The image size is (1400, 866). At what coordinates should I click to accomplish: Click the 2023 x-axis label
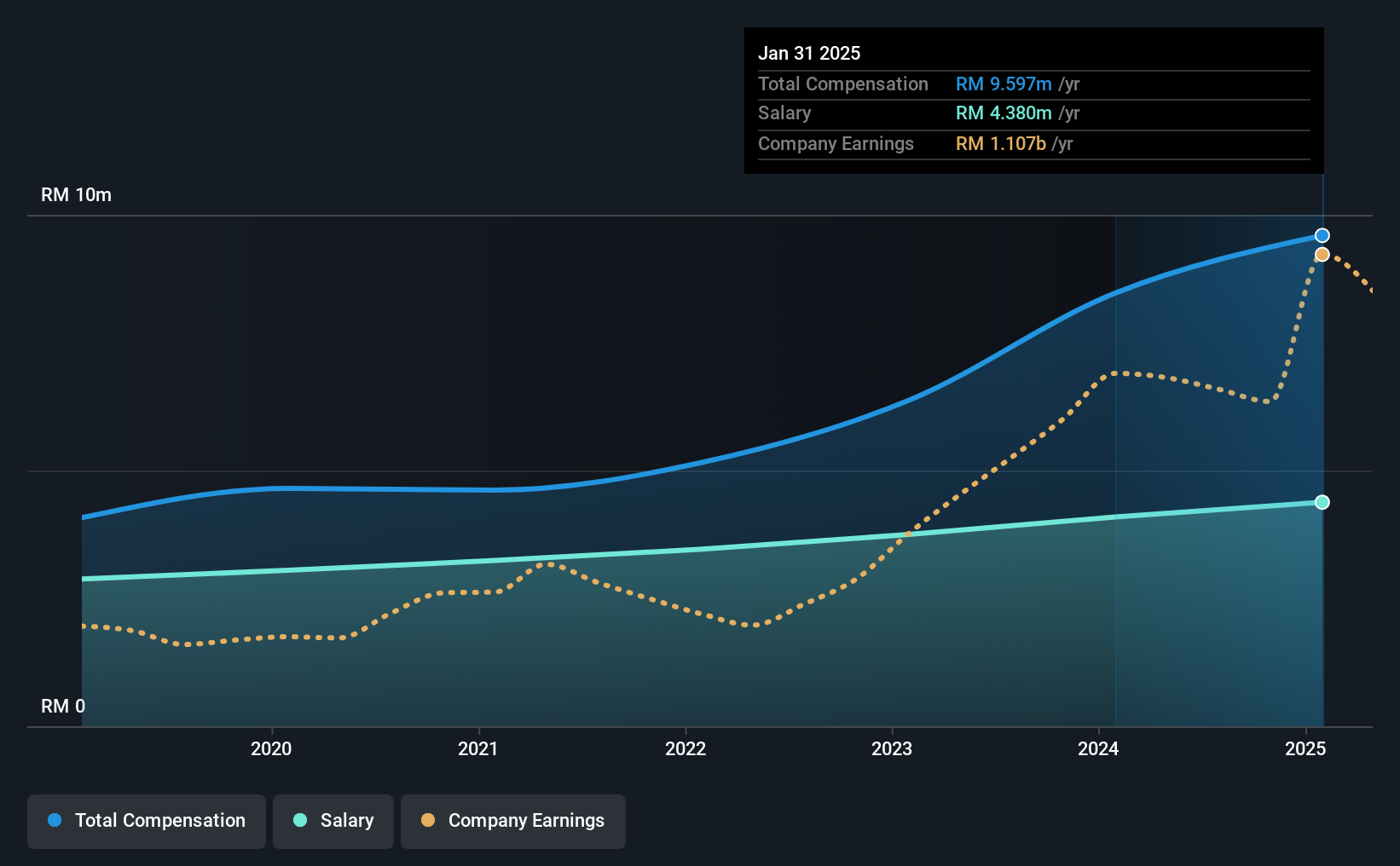892,748
